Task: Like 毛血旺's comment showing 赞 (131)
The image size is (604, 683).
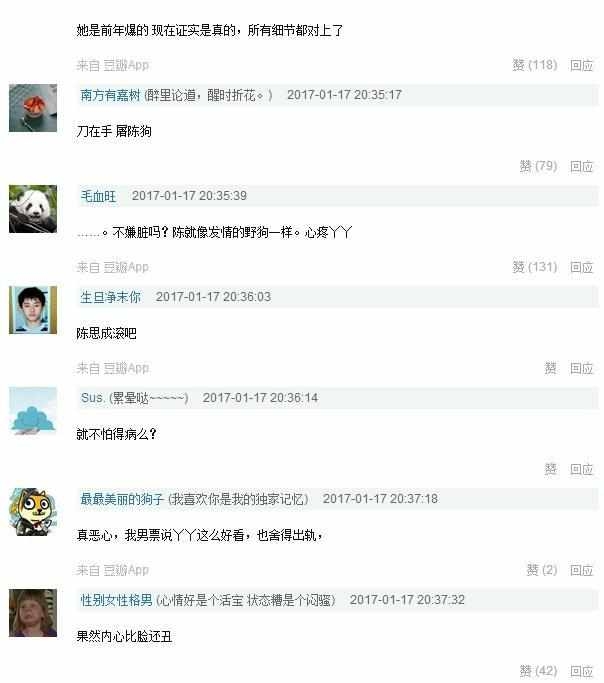Action: click(x=535, y=267)
